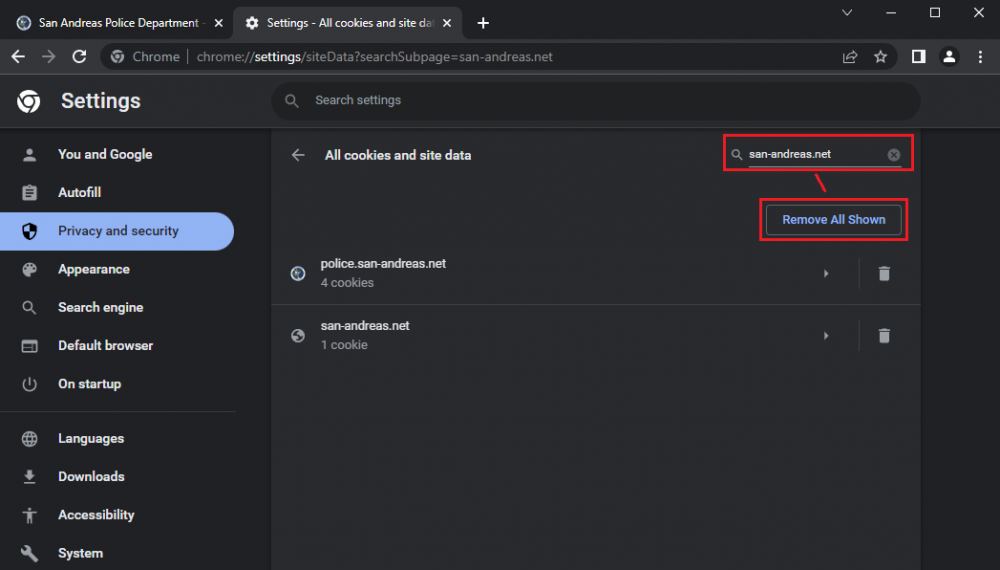Click the address bar URL
Viewport: 1000px width, 570px height.
[374, 57]
